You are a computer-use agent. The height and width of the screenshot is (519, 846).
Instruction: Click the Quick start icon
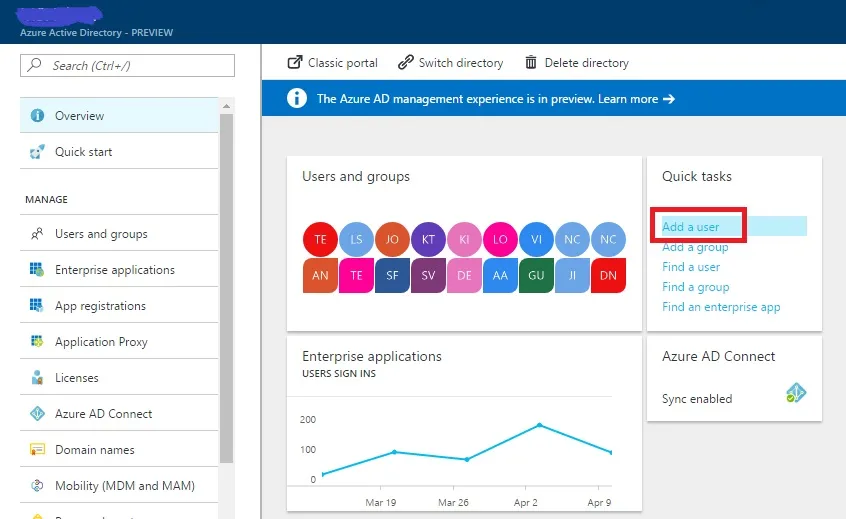point(37,152)
